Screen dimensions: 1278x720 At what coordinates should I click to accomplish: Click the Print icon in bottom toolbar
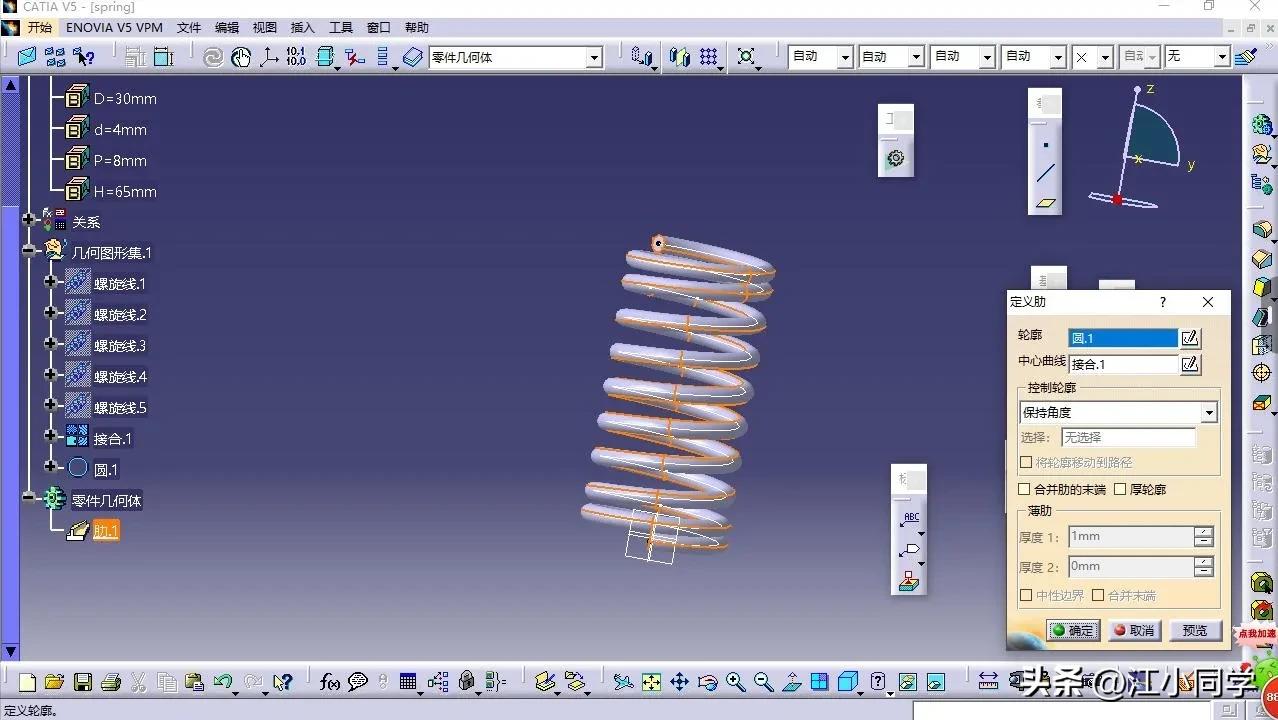pos(111,682)
